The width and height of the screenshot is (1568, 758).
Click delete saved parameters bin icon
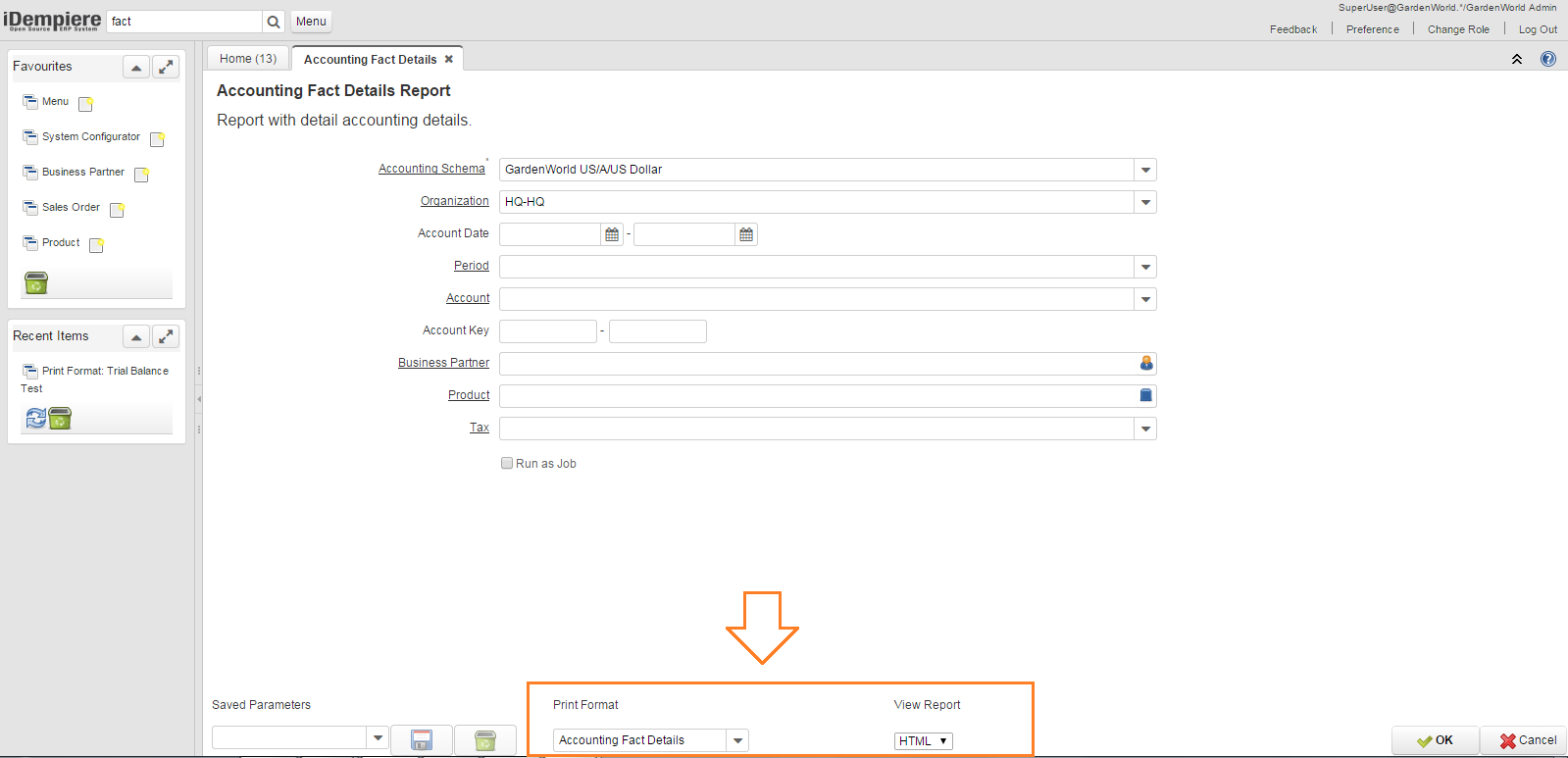[485, 740]
